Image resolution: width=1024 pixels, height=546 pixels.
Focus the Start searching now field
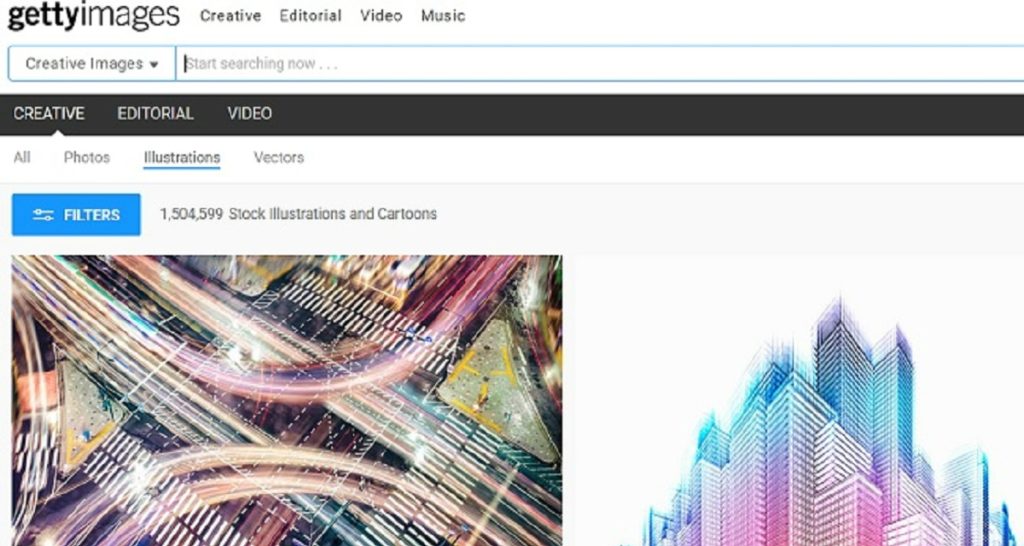(x=600, y=63)
